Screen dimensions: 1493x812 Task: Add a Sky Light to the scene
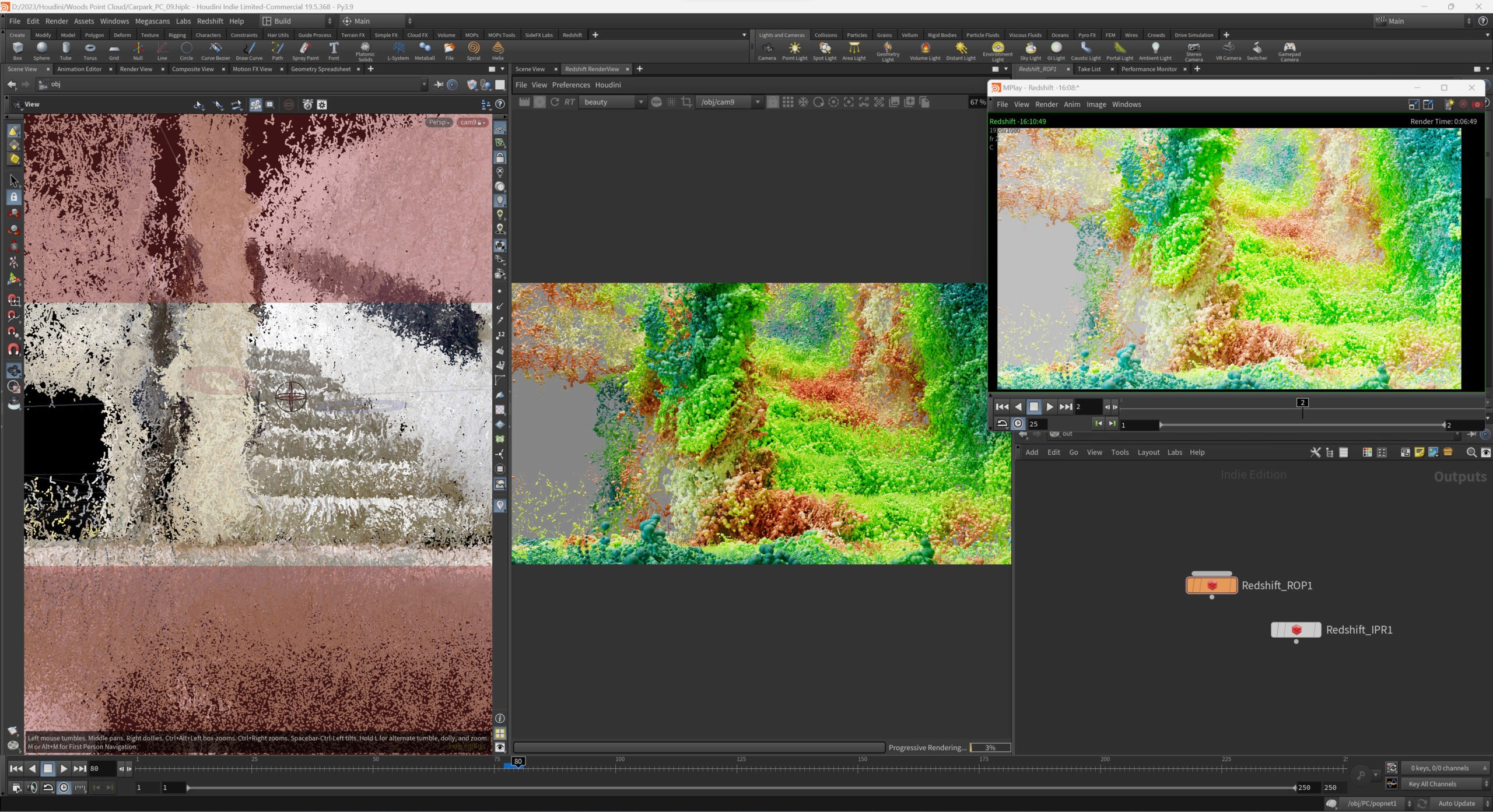tap(1031, 51)
